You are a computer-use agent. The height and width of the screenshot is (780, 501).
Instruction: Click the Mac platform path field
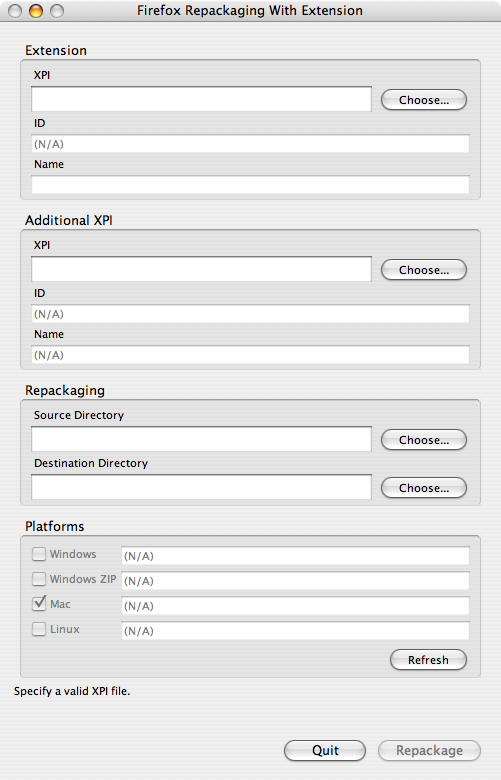pyautogui.click(x=295, y=605)
